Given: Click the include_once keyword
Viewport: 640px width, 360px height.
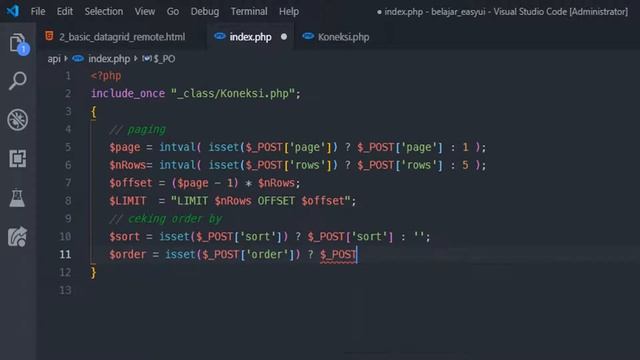Looking at the screenshot, I should (x=128, y=93).
